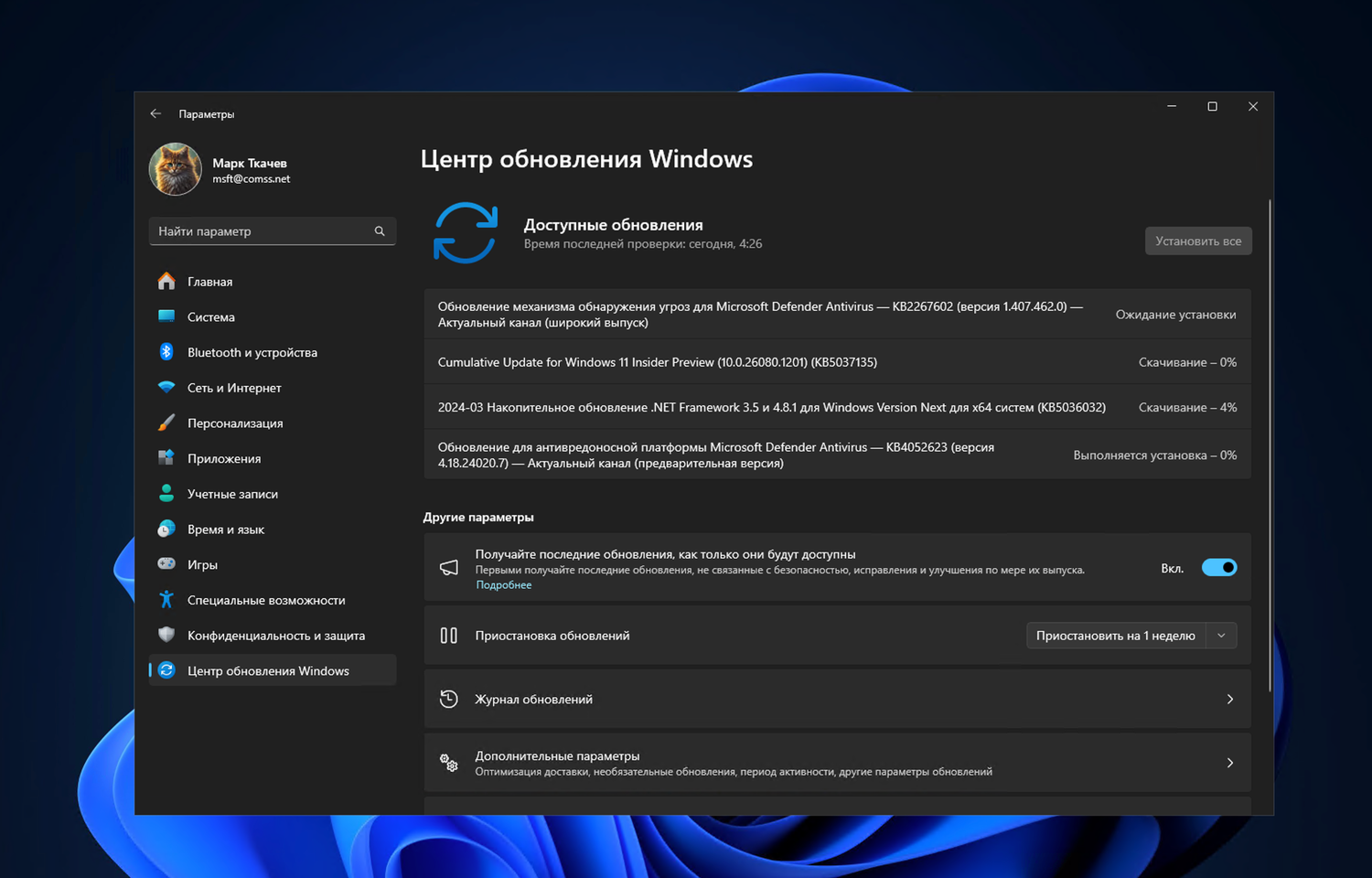1372x878 pixels.
Task: Click the Установить все button
Action: (x=1198, y=241)
